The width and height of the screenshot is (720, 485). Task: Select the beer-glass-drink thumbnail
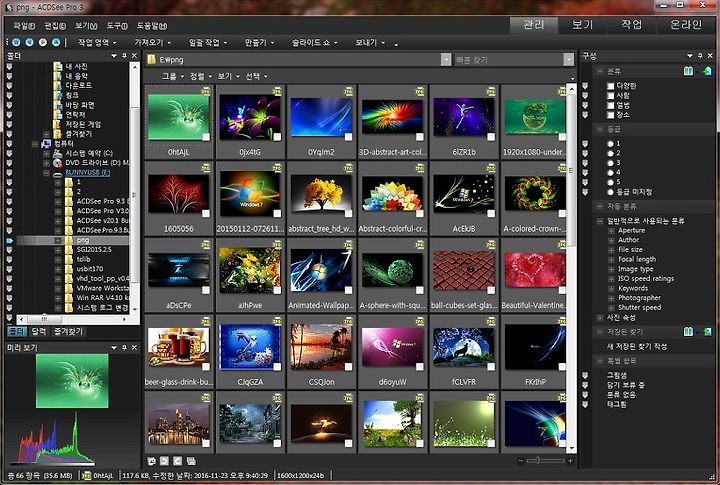[x=179, y=348]
